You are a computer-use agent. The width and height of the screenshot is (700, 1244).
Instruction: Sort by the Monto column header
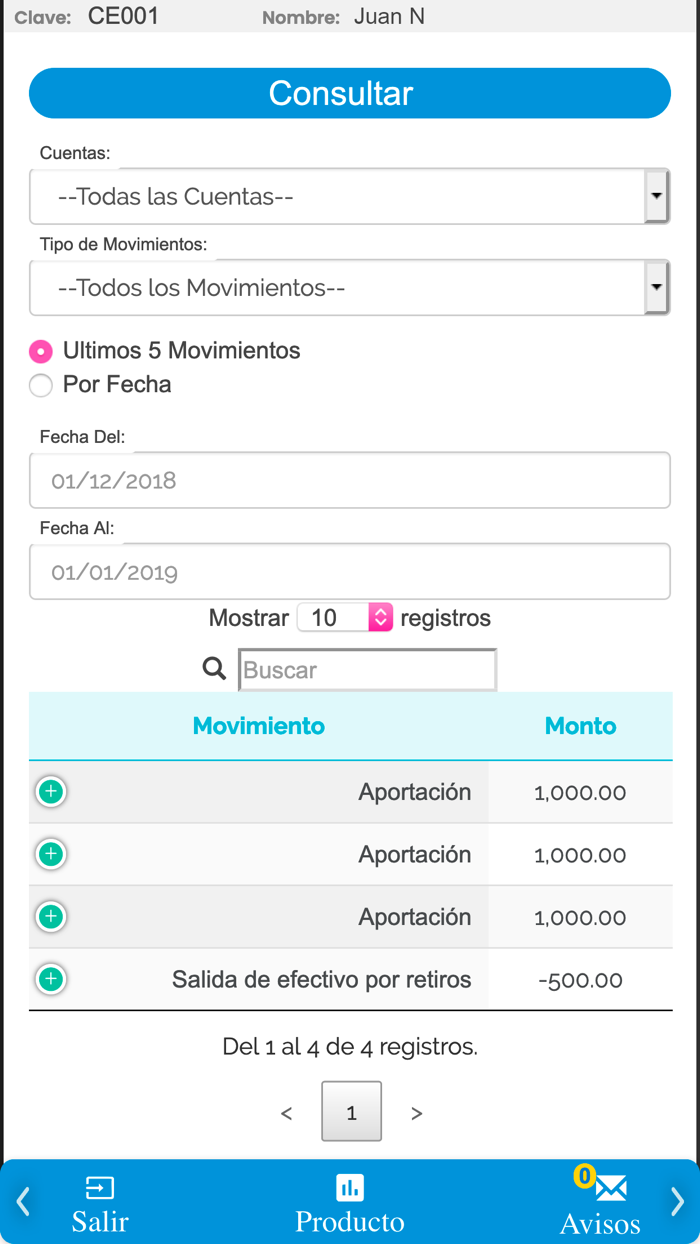coord(580,725)
